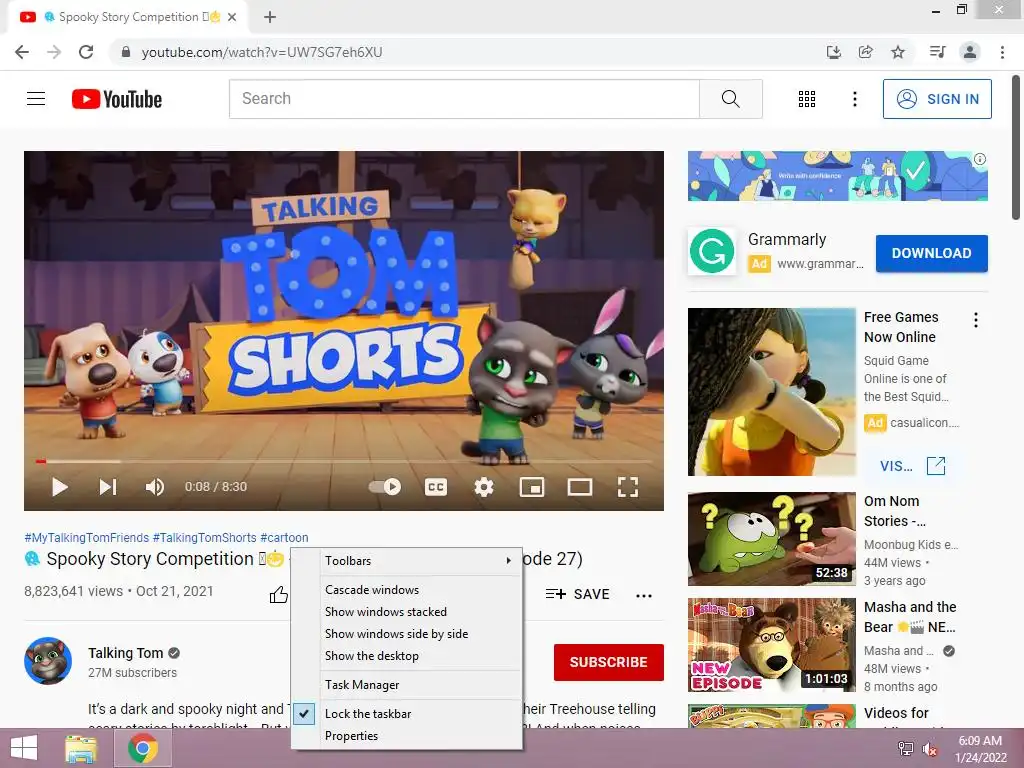Open Talking Tom channel avatar
Screen dimensions: 1024x768
click(x=48, y=661)
